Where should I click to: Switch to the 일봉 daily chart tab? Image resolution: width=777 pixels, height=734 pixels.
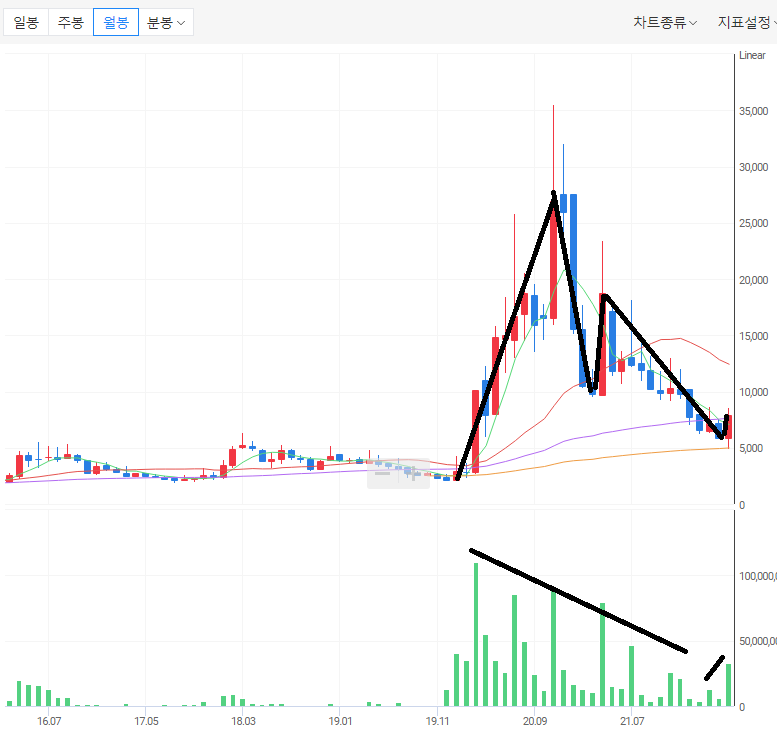point(26,22)
